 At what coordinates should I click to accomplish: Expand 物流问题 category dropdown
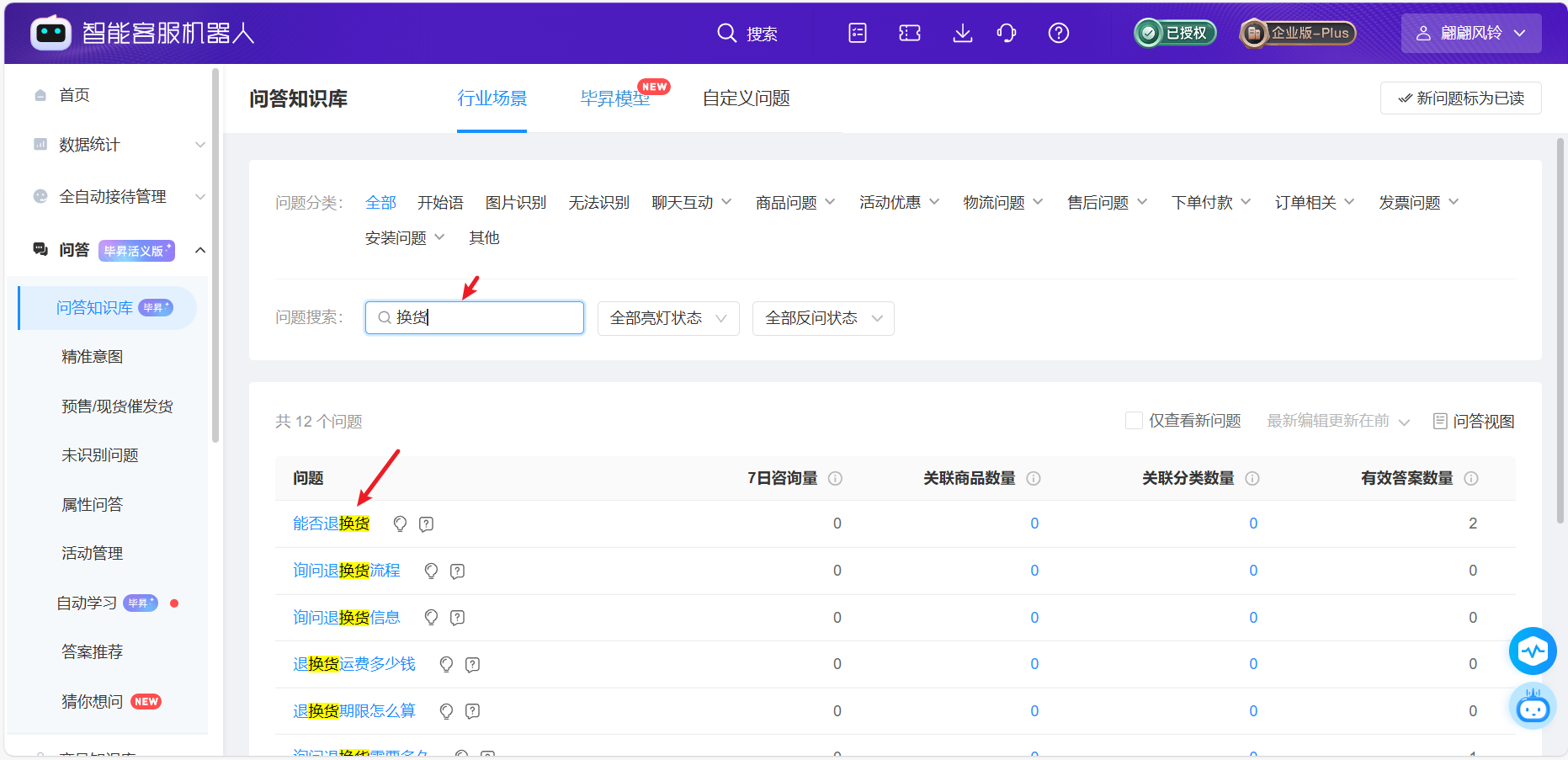[1003, 203]
